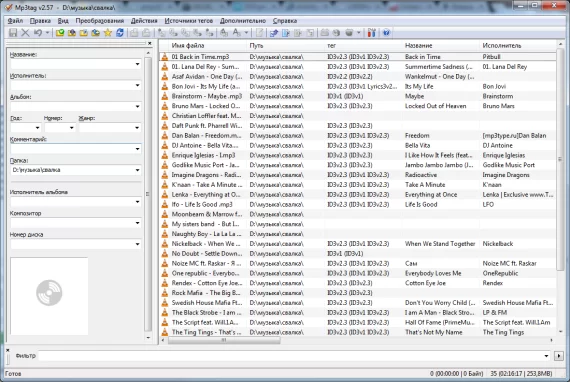
Task: Select file 'Bon Jovi - Its My Life'
Action: pos(205,87)
